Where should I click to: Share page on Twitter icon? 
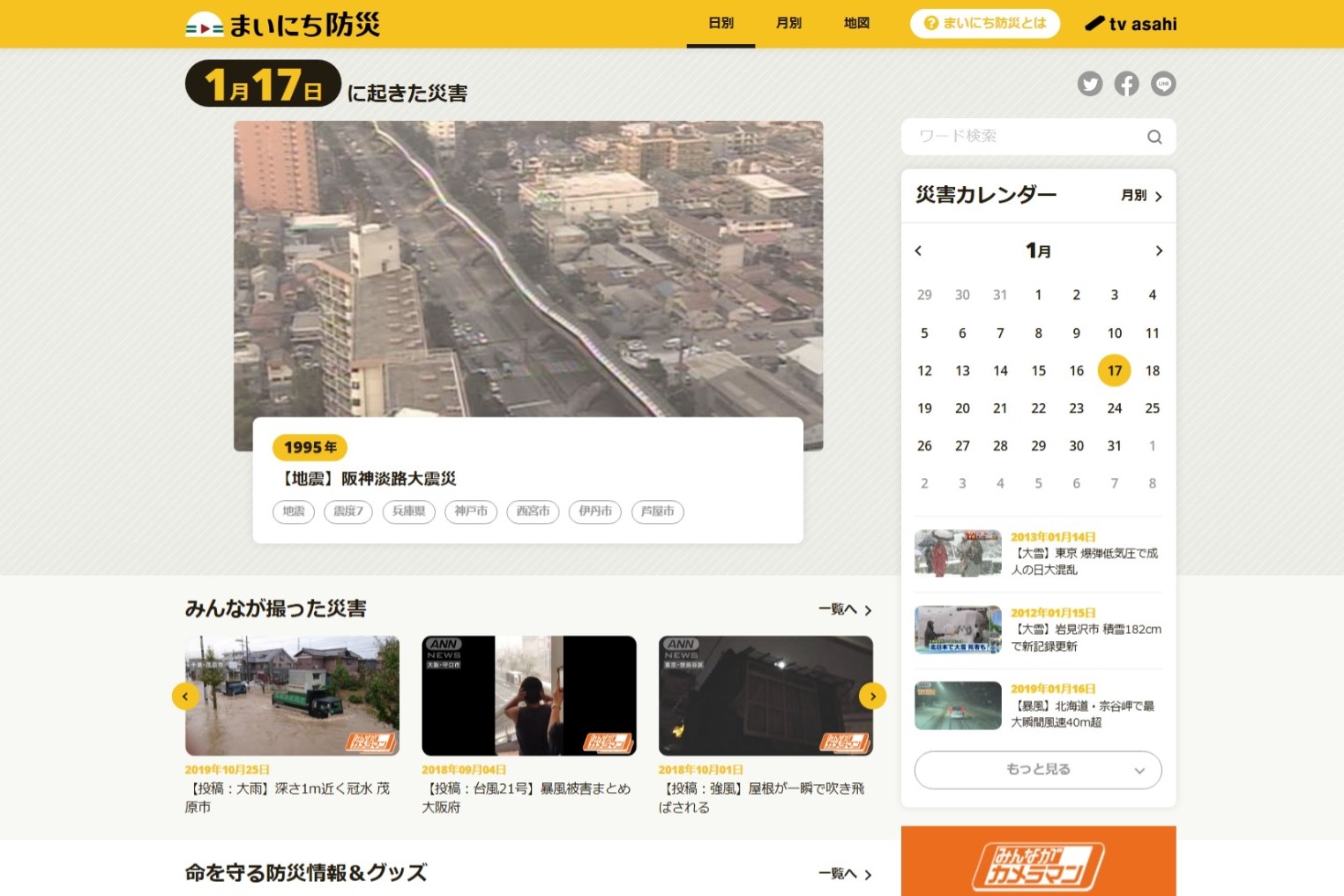click(1090, 84)
